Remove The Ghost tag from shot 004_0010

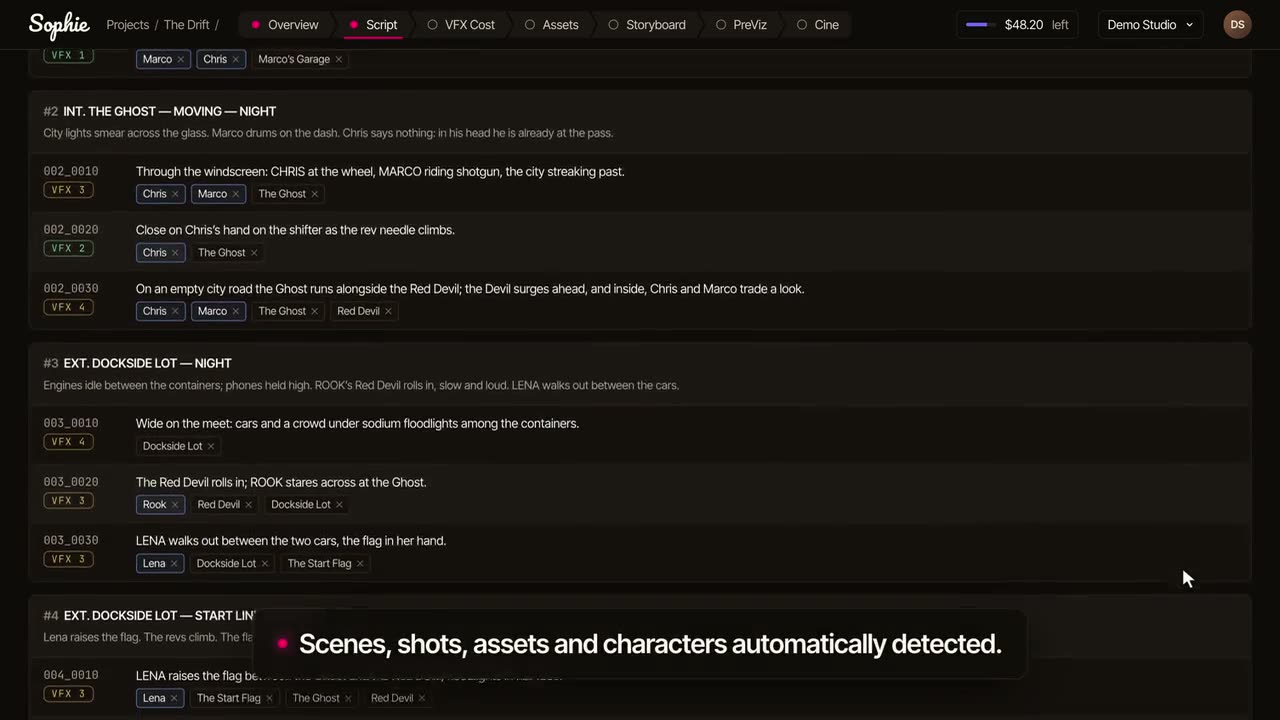coord(348,698)
